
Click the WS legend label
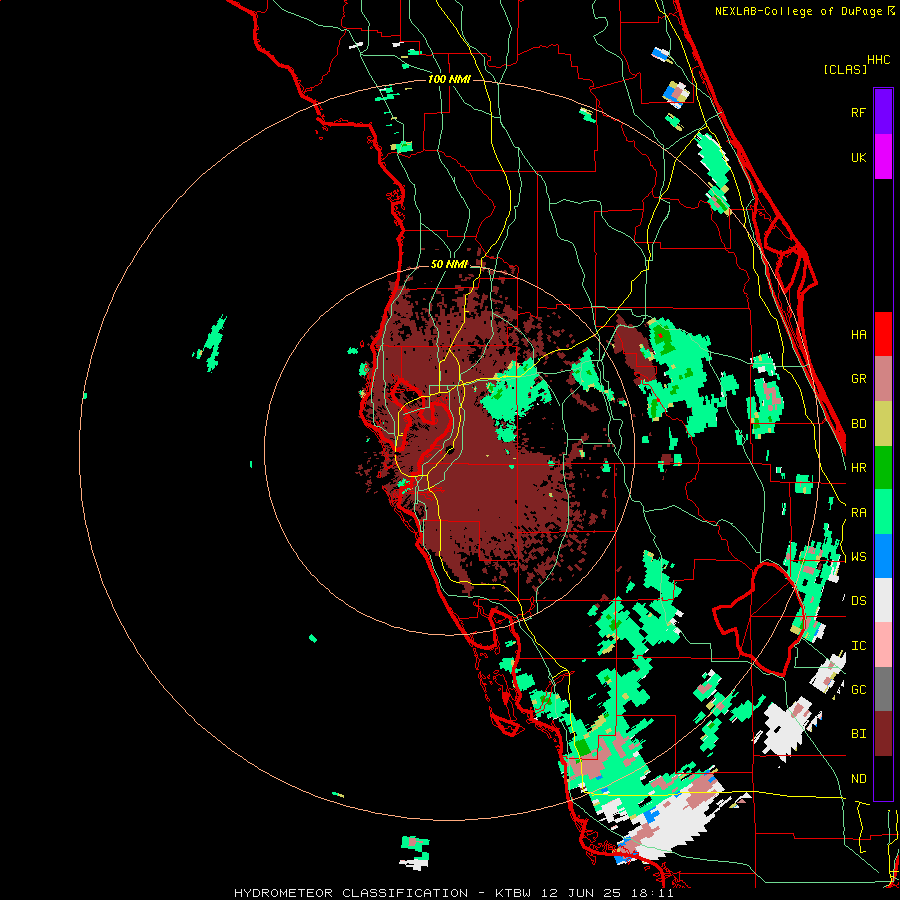pos(858,556)
